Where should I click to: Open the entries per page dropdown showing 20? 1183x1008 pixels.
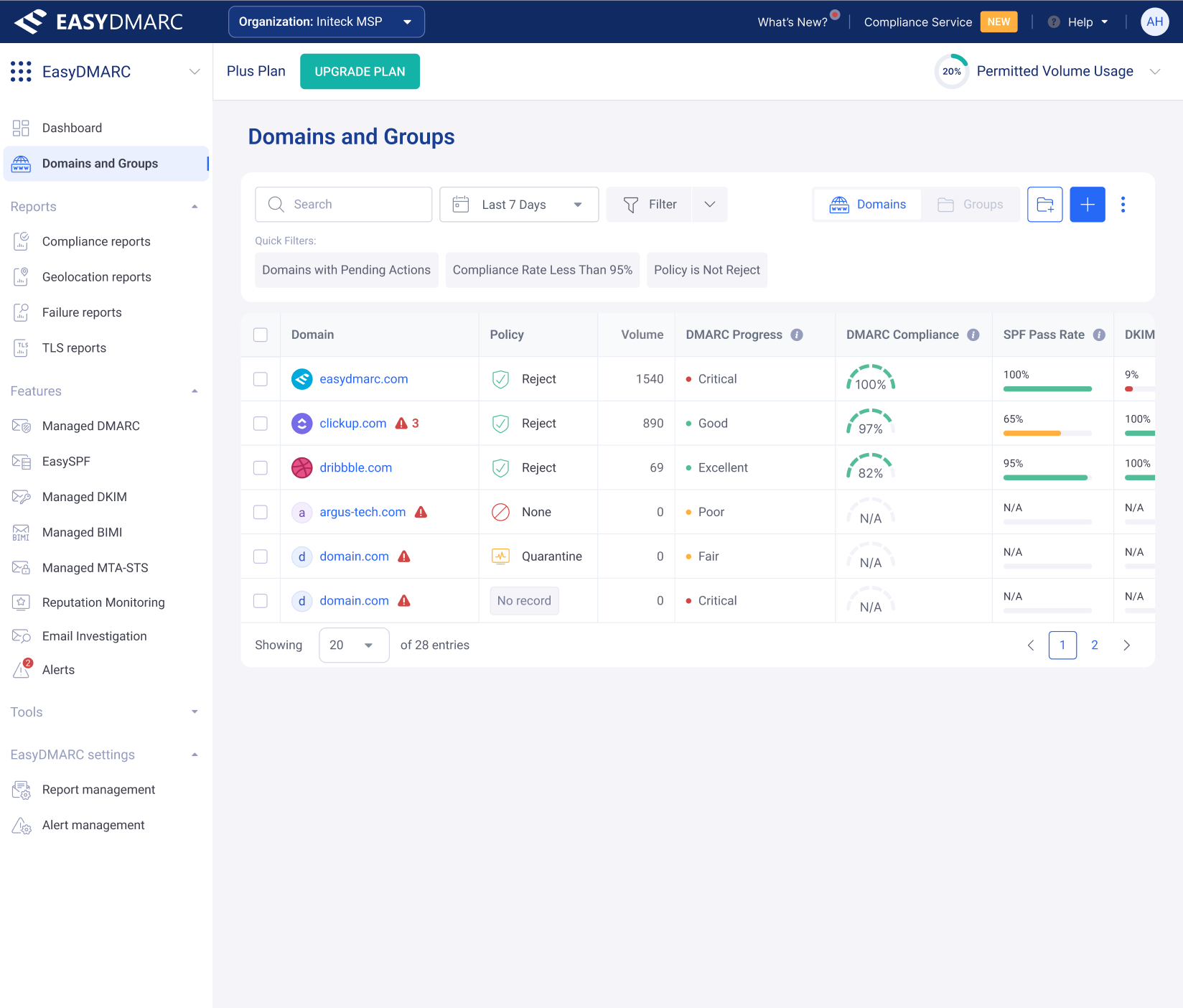[353, 645]
